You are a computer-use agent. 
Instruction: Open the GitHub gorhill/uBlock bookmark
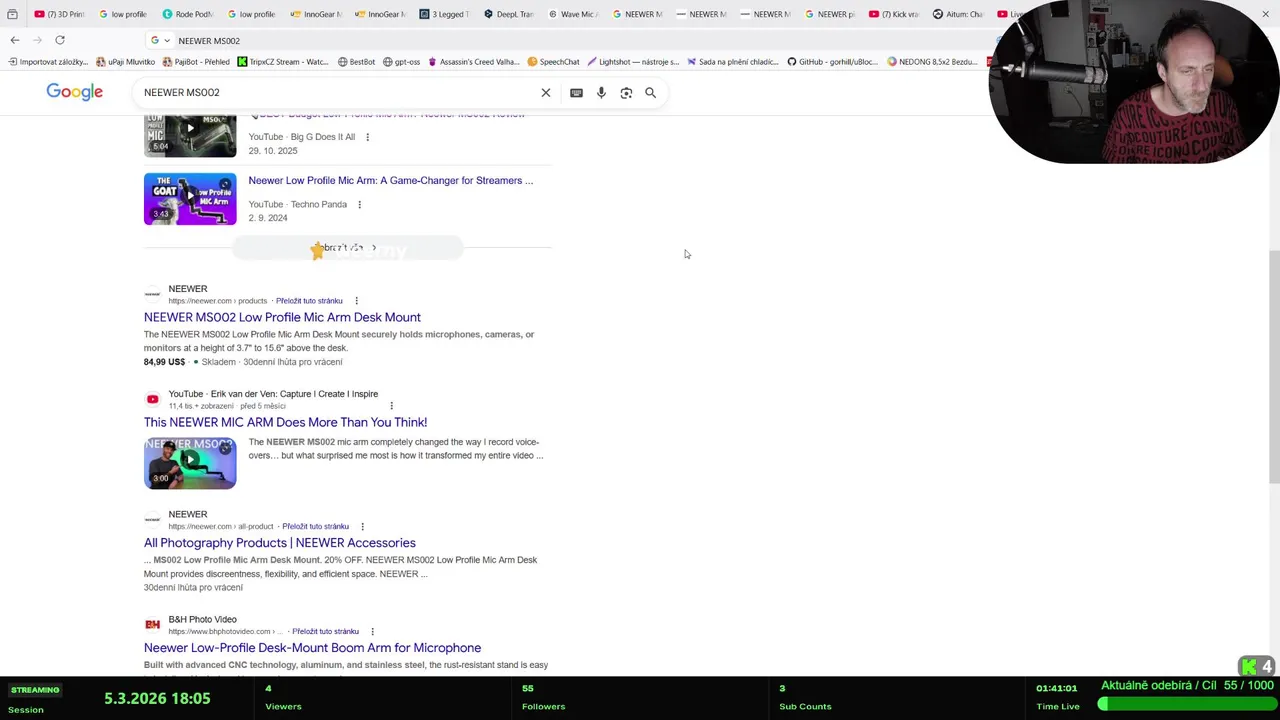click(x=832, y=62)
